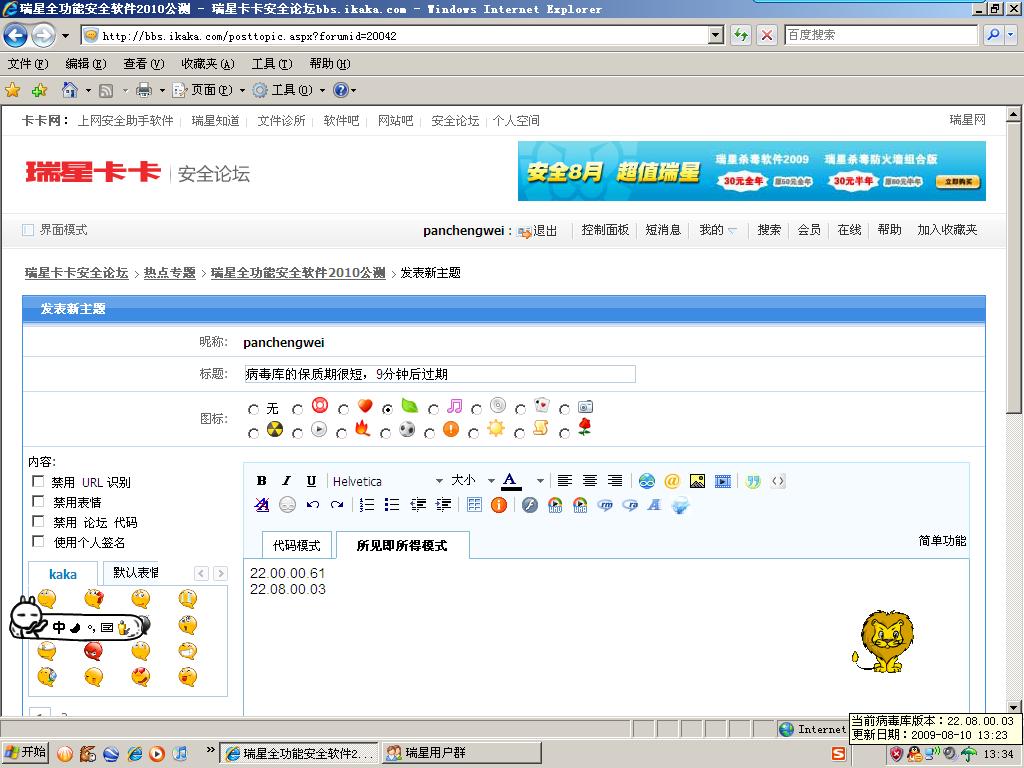This screenshot has width=1024, height=768.
Task: Select flame topic icon radio
Action: click(x=342, y=433)
